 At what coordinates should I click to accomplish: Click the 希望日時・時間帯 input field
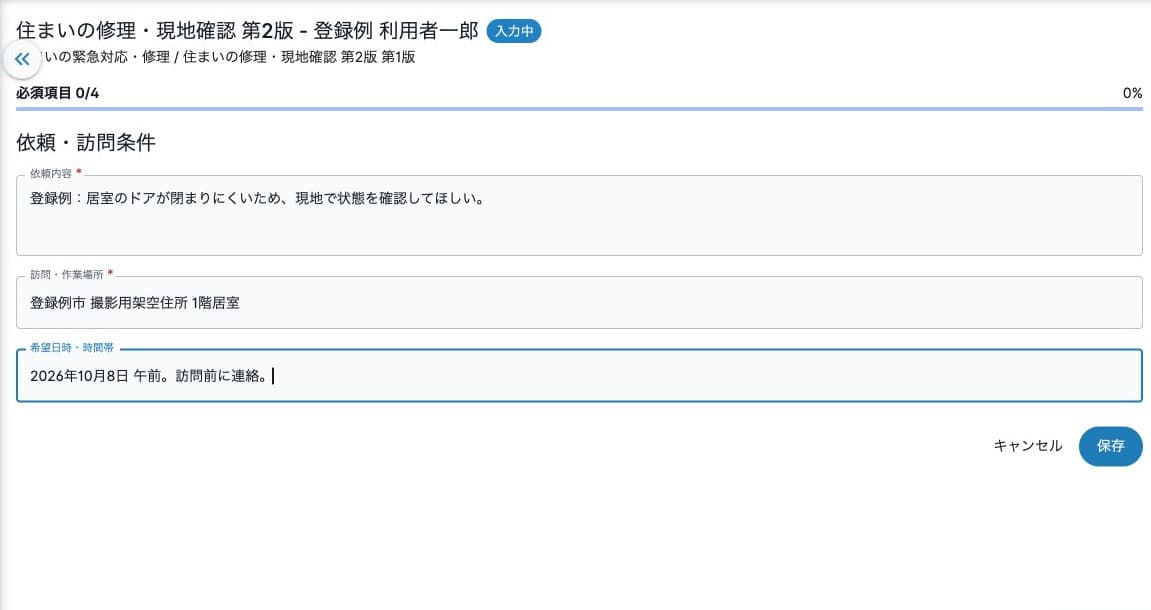tap(579, 376)
